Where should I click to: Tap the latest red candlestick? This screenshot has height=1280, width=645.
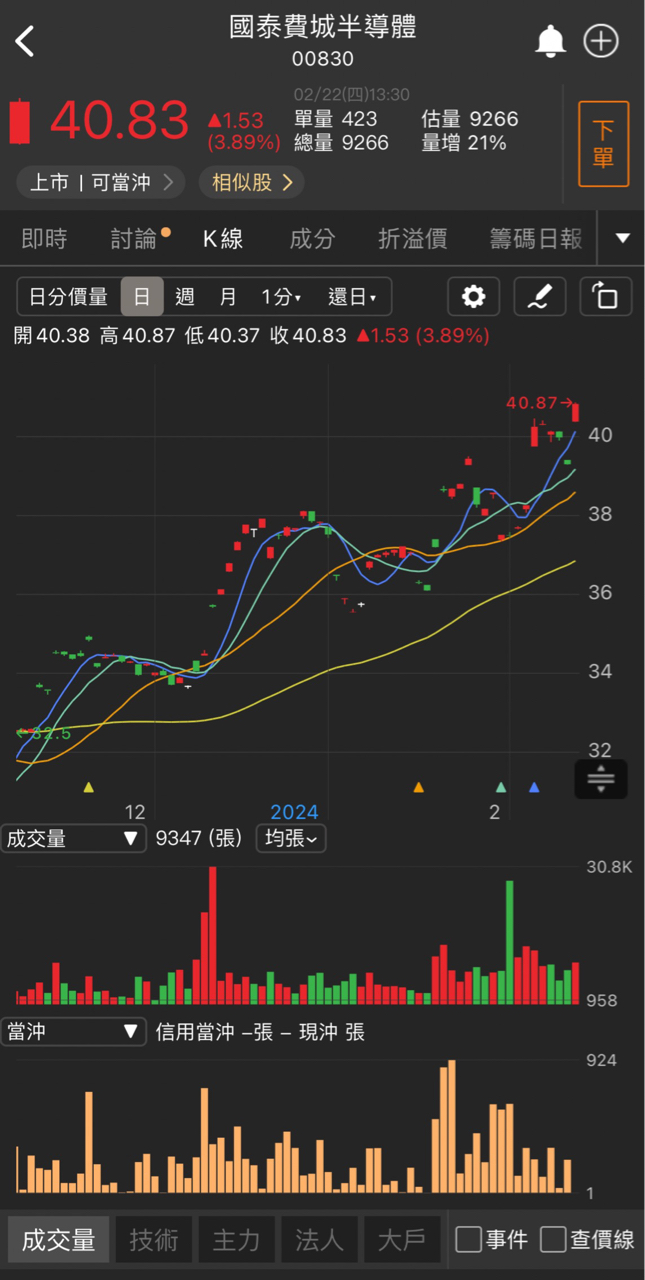tap(576, 412)
